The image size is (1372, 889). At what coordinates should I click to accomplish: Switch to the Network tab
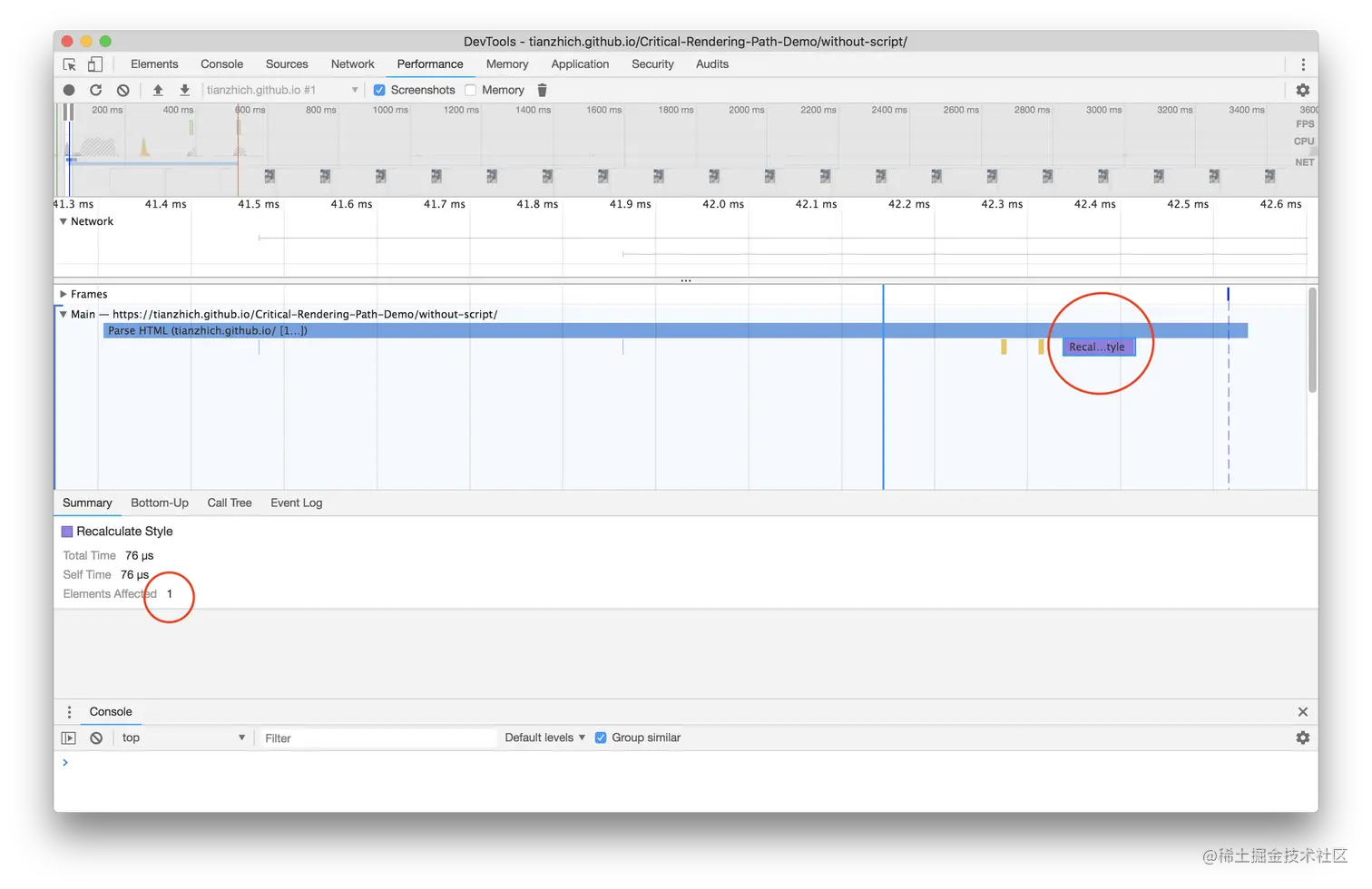(x=353, y=64)
